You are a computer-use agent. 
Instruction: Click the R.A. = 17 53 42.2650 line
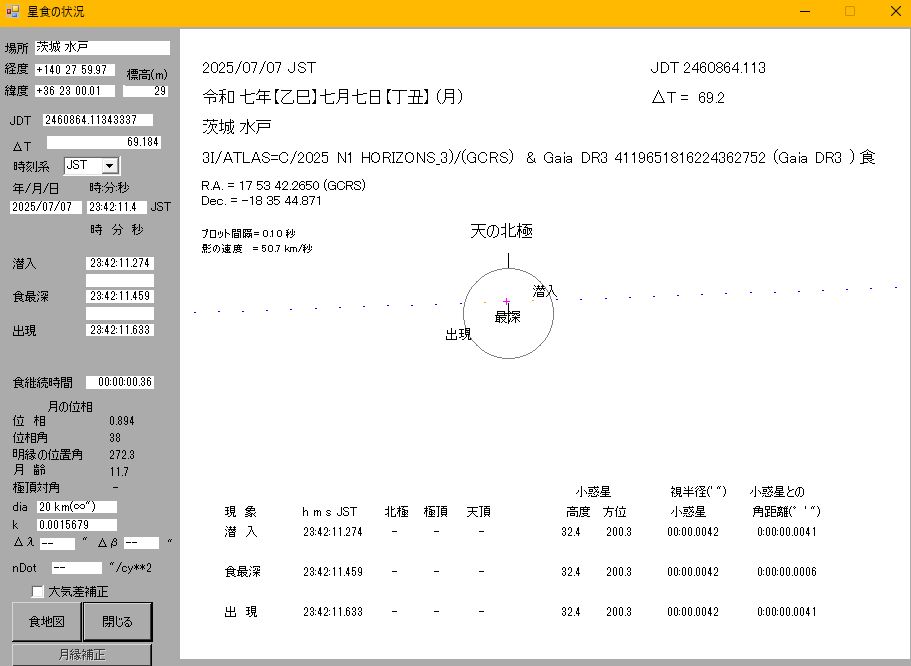(x=284, y=185)
